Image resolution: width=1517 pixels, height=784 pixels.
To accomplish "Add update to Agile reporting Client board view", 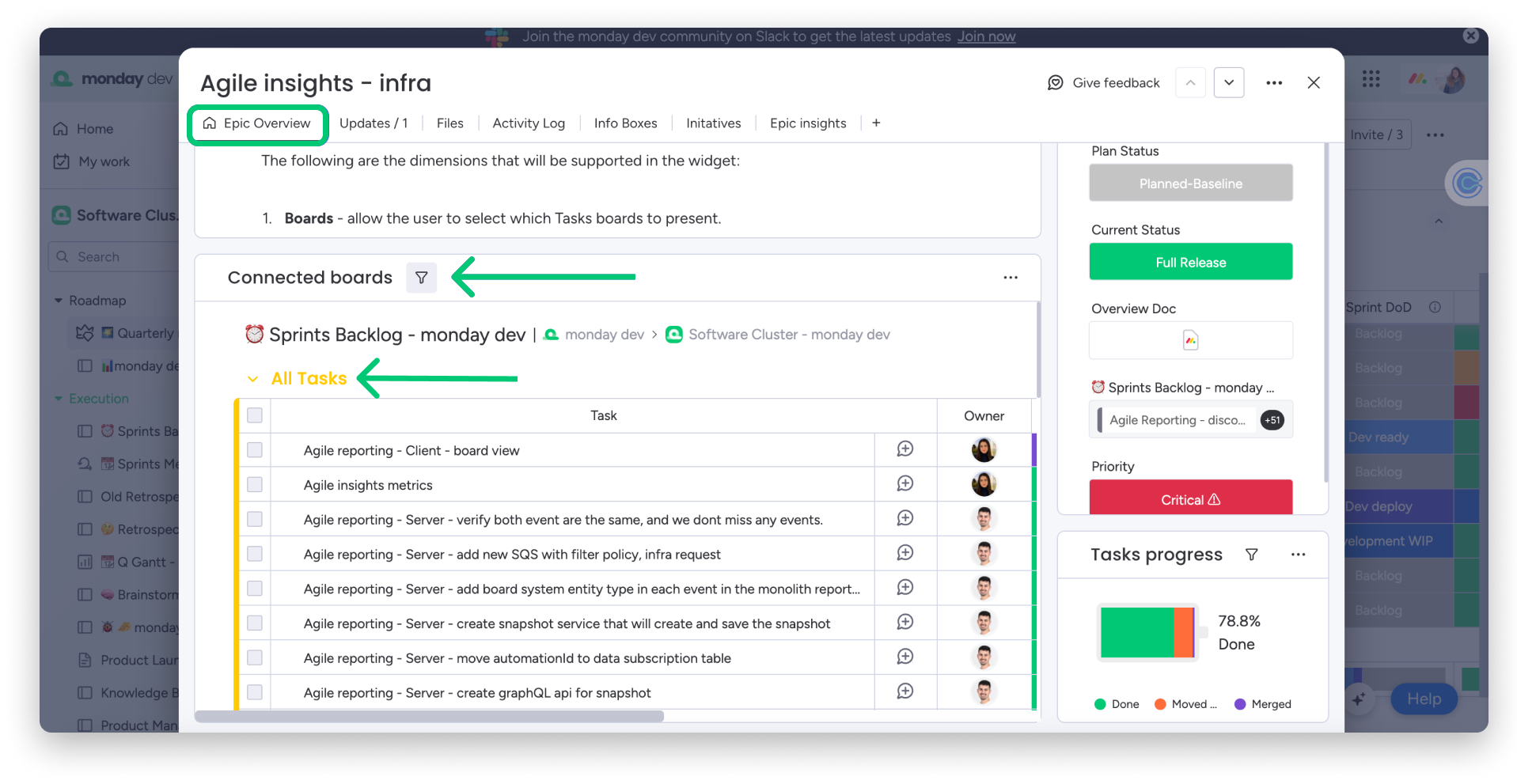I will [905, 449].
